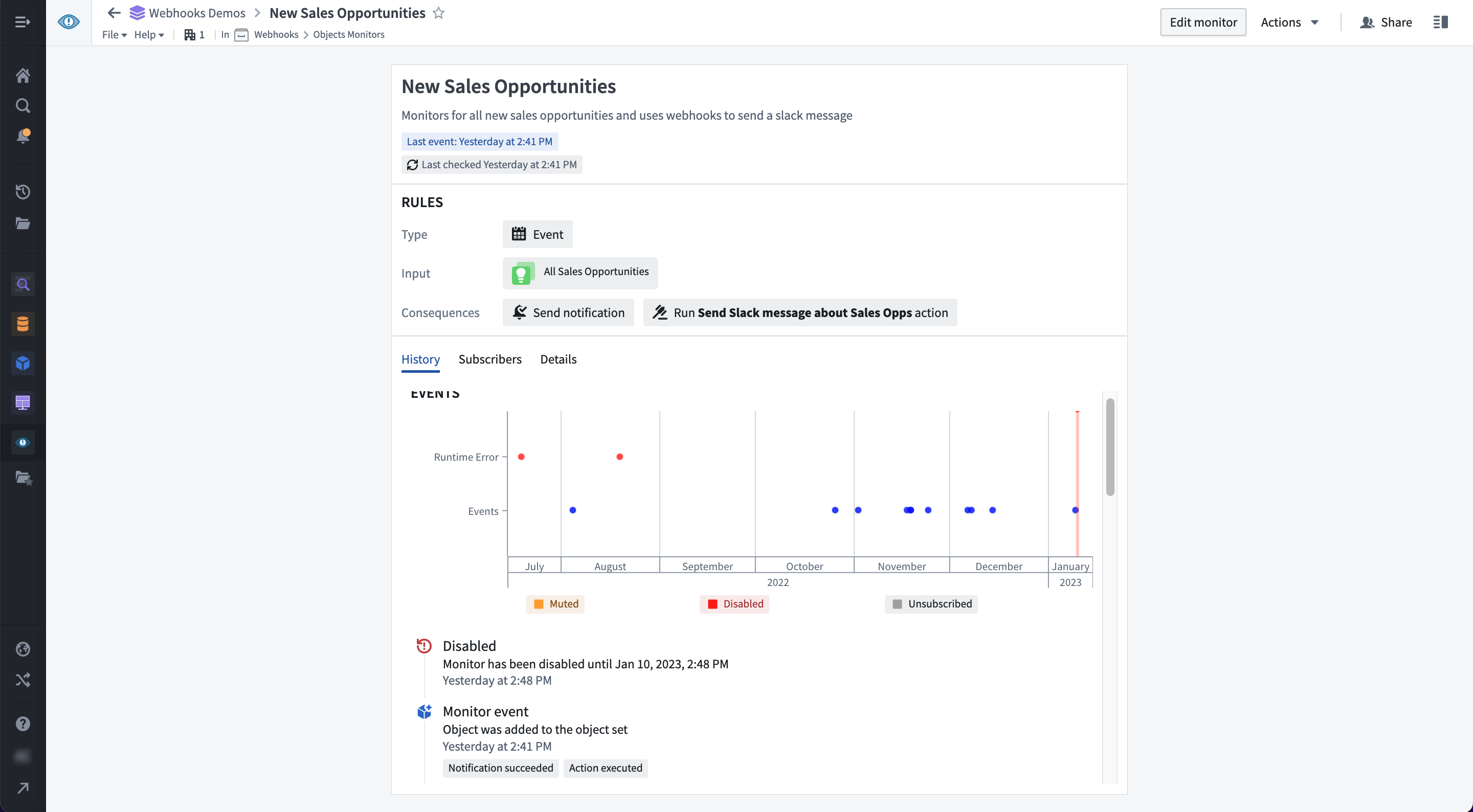Open the files folder icon
This screenshot has width=1473, height=812.
pos(23,223)
